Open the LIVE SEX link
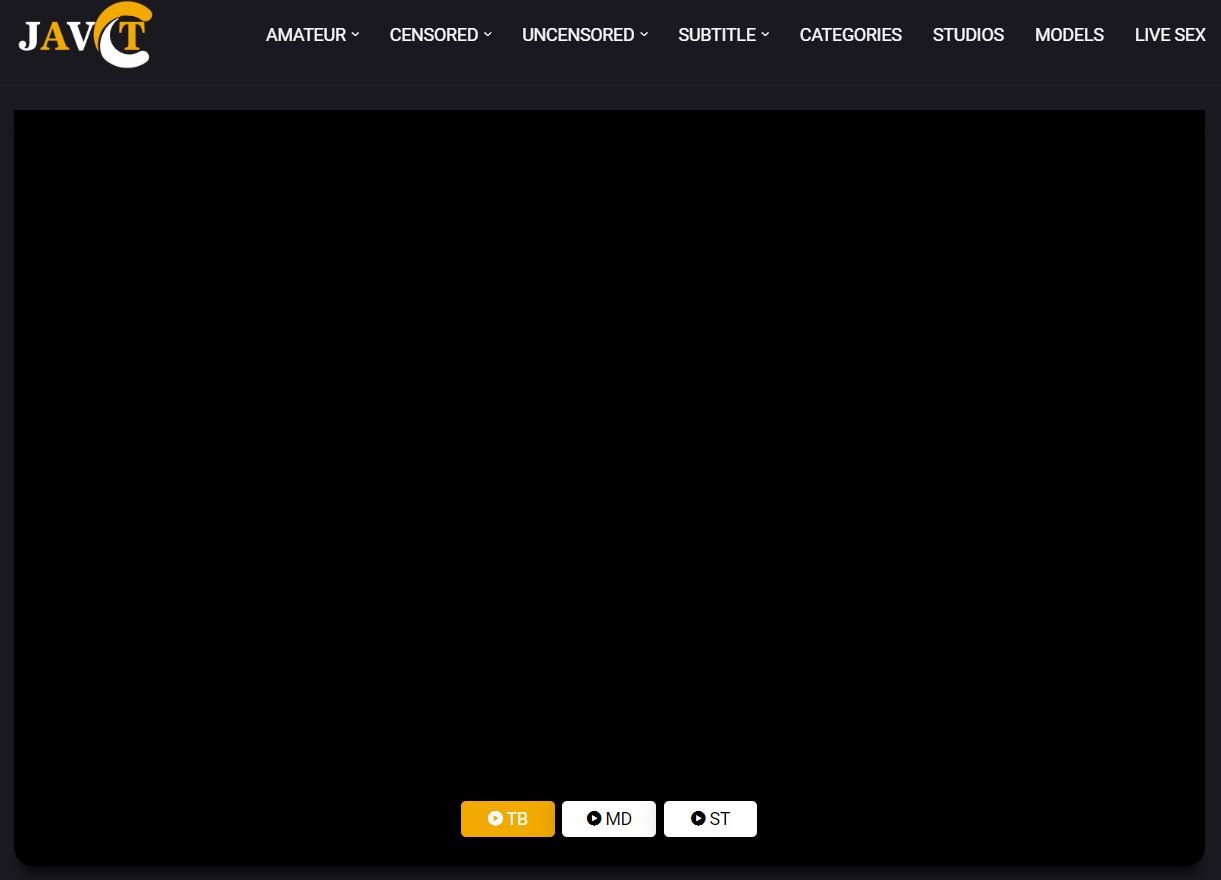This screenshot has height=880, width=1221. coord(1170,35)
